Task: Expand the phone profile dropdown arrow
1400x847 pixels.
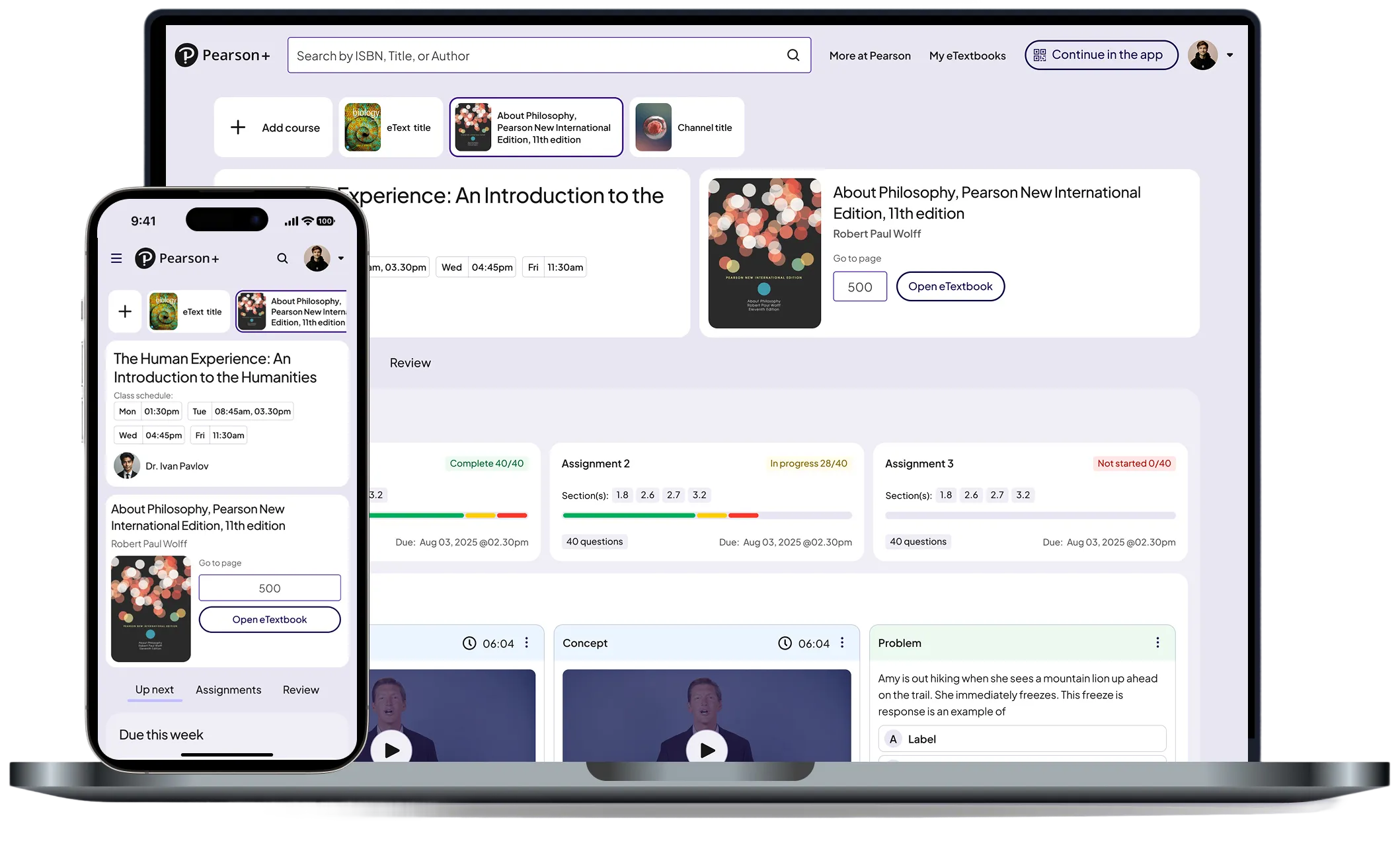Action: click(x=341, y=258)
